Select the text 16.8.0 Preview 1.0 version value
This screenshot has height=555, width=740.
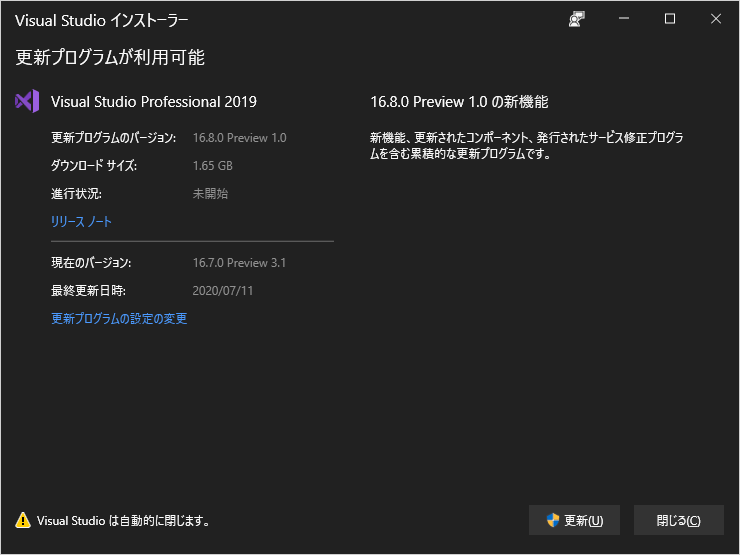point(240,138)
